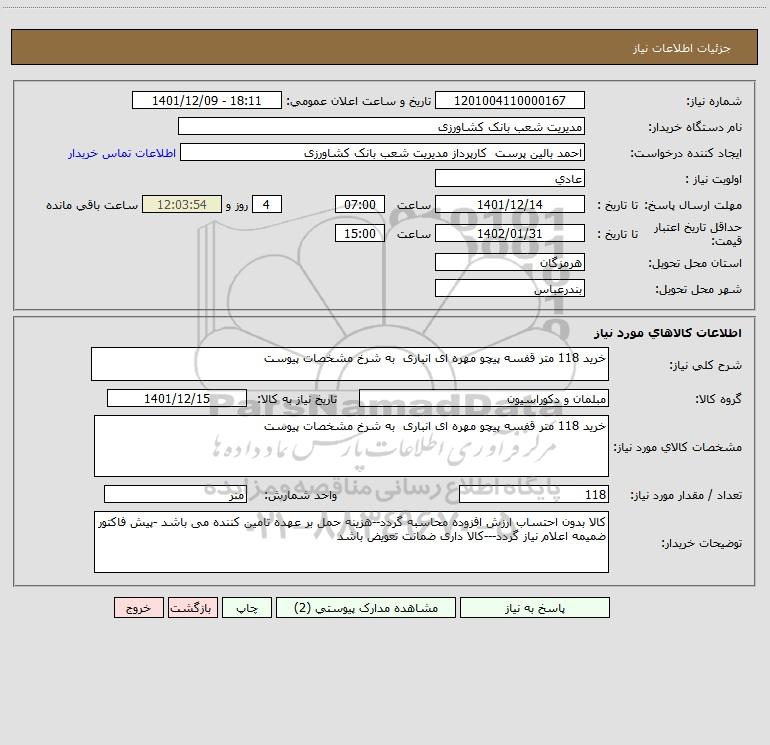Screen dimensions: 770x745
Task: Click deadline time field 07:00
Action: 359,204
